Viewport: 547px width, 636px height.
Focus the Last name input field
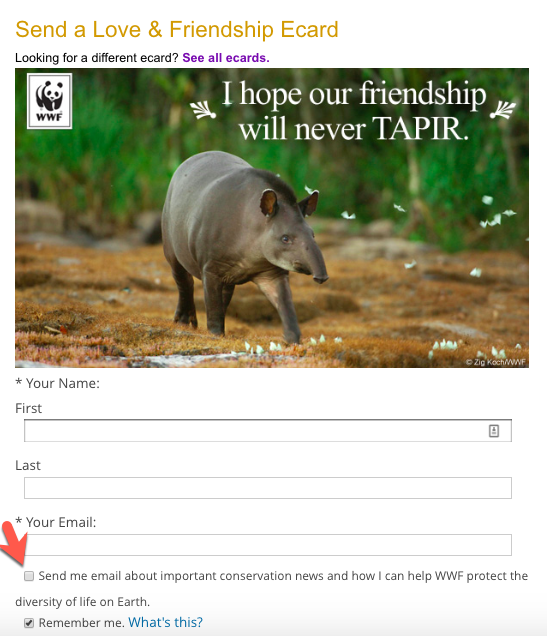268,488
